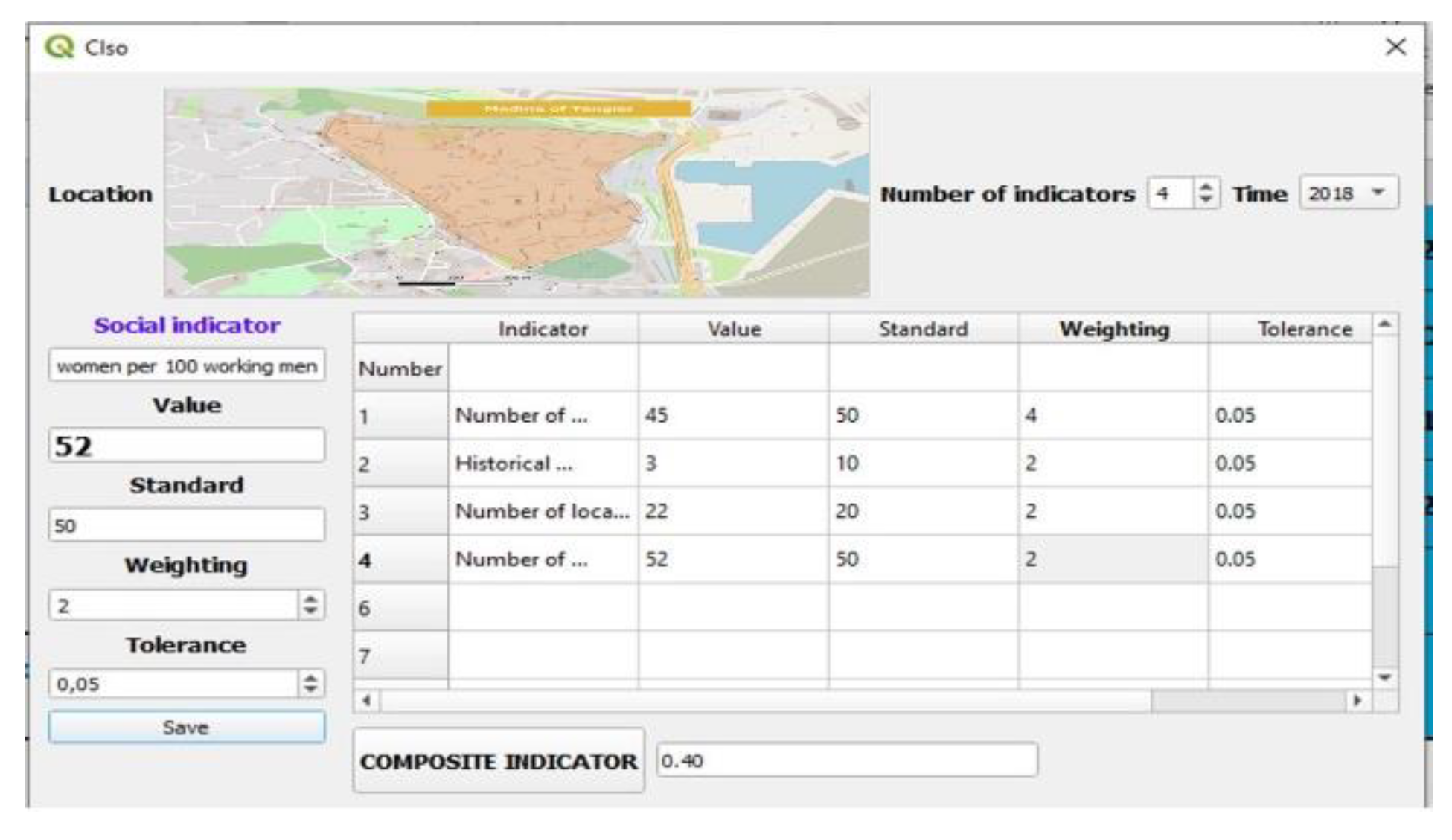Increase the Weighting spinner value
This screenshot has height=840, width=1452.
[x=310, y=599]
